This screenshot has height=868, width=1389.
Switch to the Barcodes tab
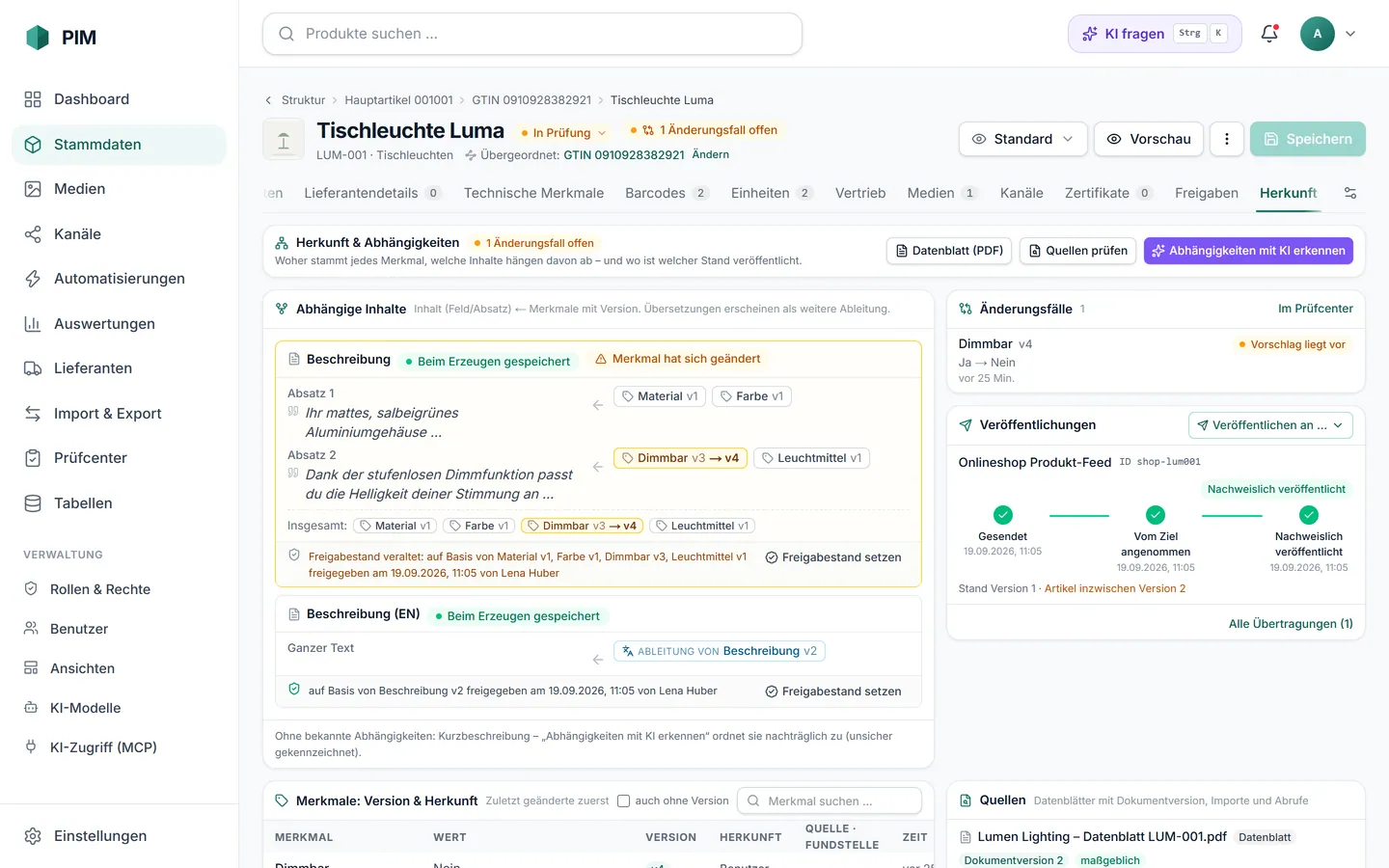[667, 193]
